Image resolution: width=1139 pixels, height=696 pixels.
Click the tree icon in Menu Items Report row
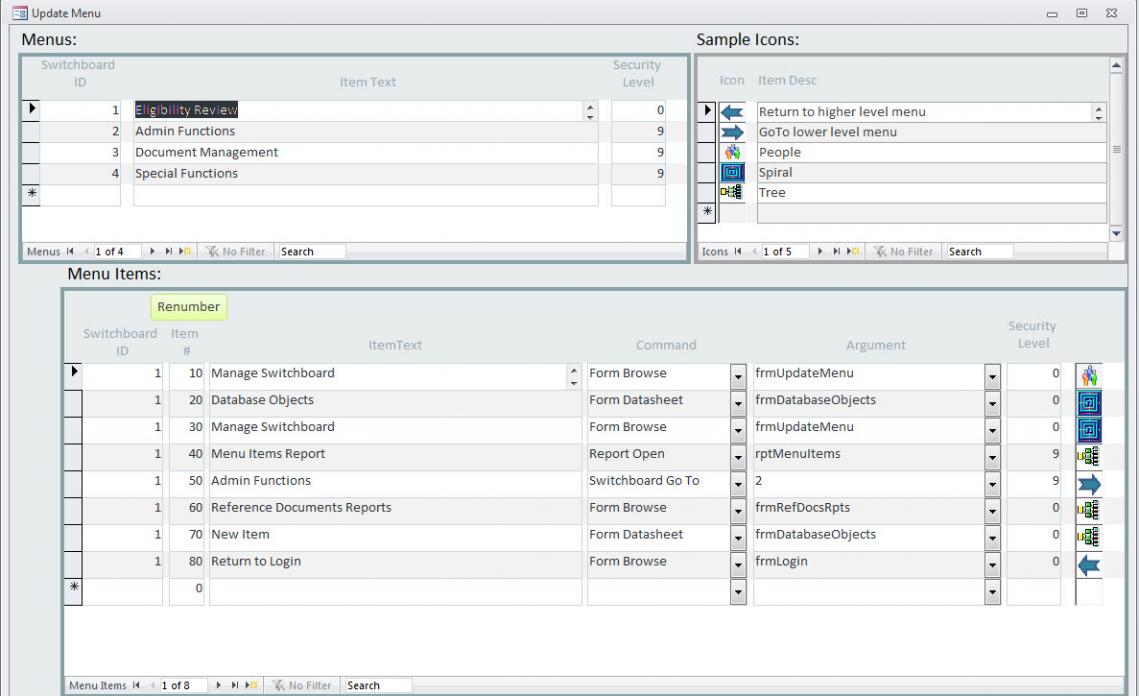click(1089, 457)
